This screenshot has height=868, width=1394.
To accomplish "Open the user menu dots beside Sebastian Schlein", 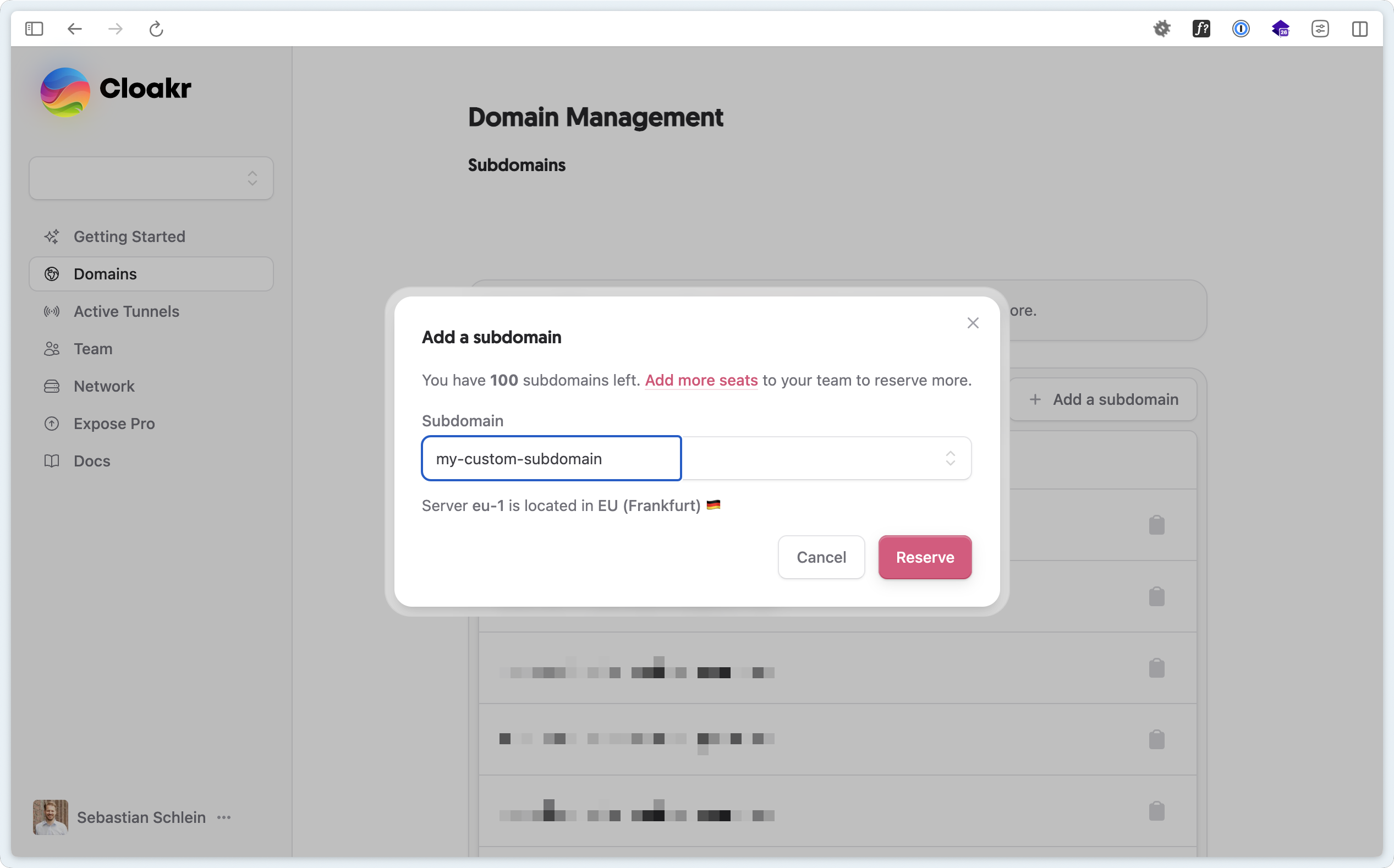I will 224,817.
